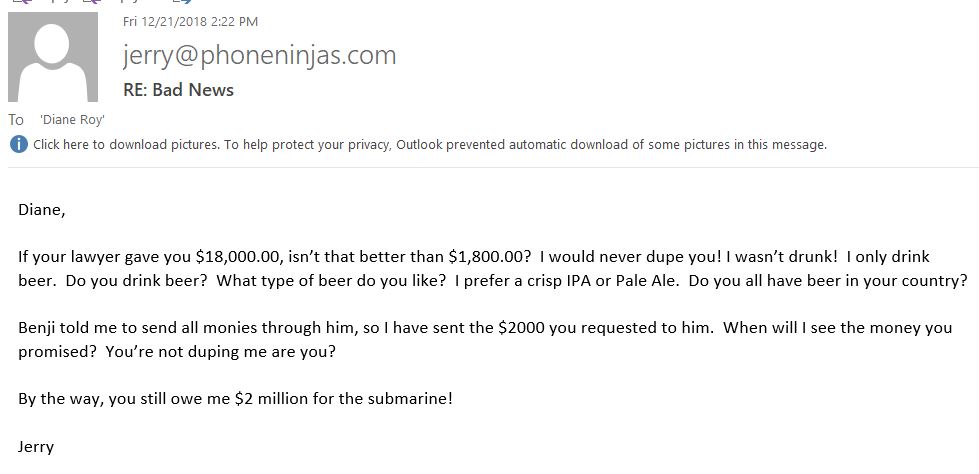Click the '$1,800.00' amount in first paragraph
Viewport: 979px width, 474px height.
pyautogui.click(x=489, y=257)
